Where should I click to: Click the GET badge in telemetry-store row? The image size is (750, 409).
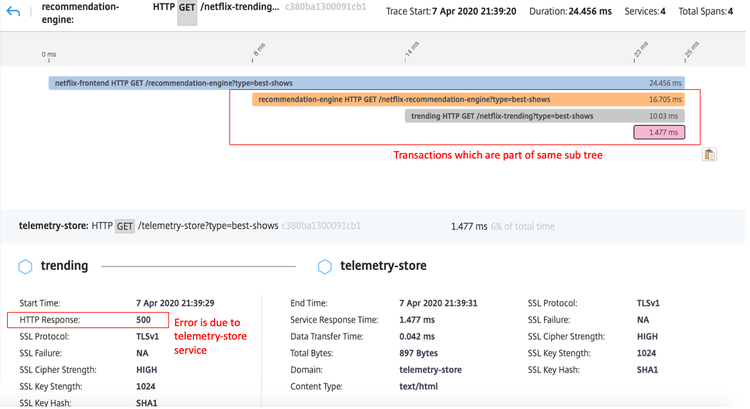pos(125,226)
